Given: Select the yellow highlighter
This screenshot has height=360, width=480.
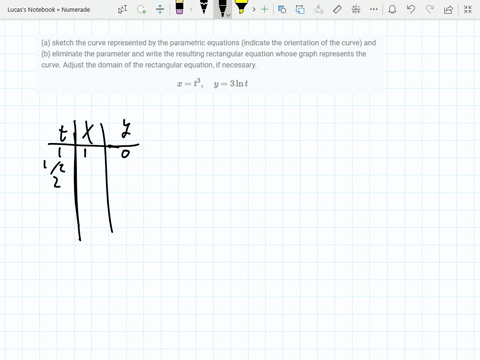Looking at the screenshot, I should (241, 8).
